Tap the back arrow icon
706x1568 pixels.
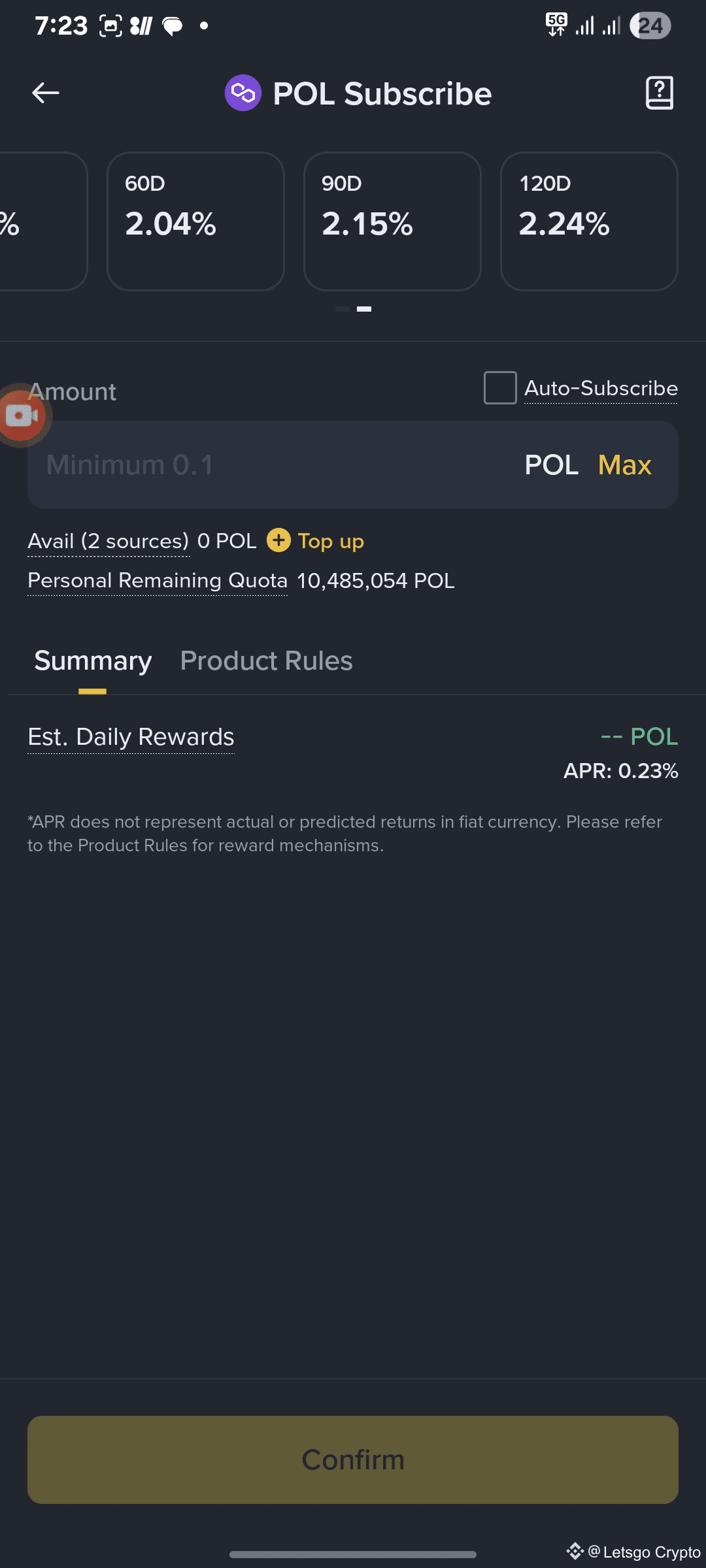[x=46, y=93]
